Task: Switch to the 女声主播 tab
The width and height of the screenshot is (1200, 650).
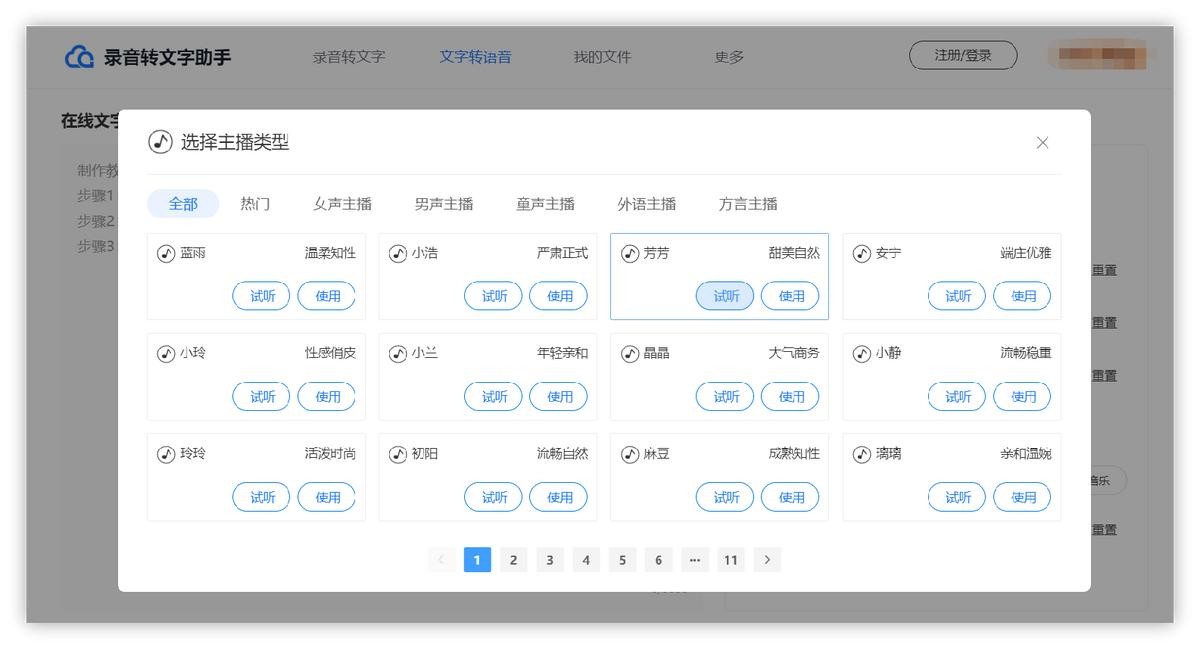Action: [x=342, y=204]
